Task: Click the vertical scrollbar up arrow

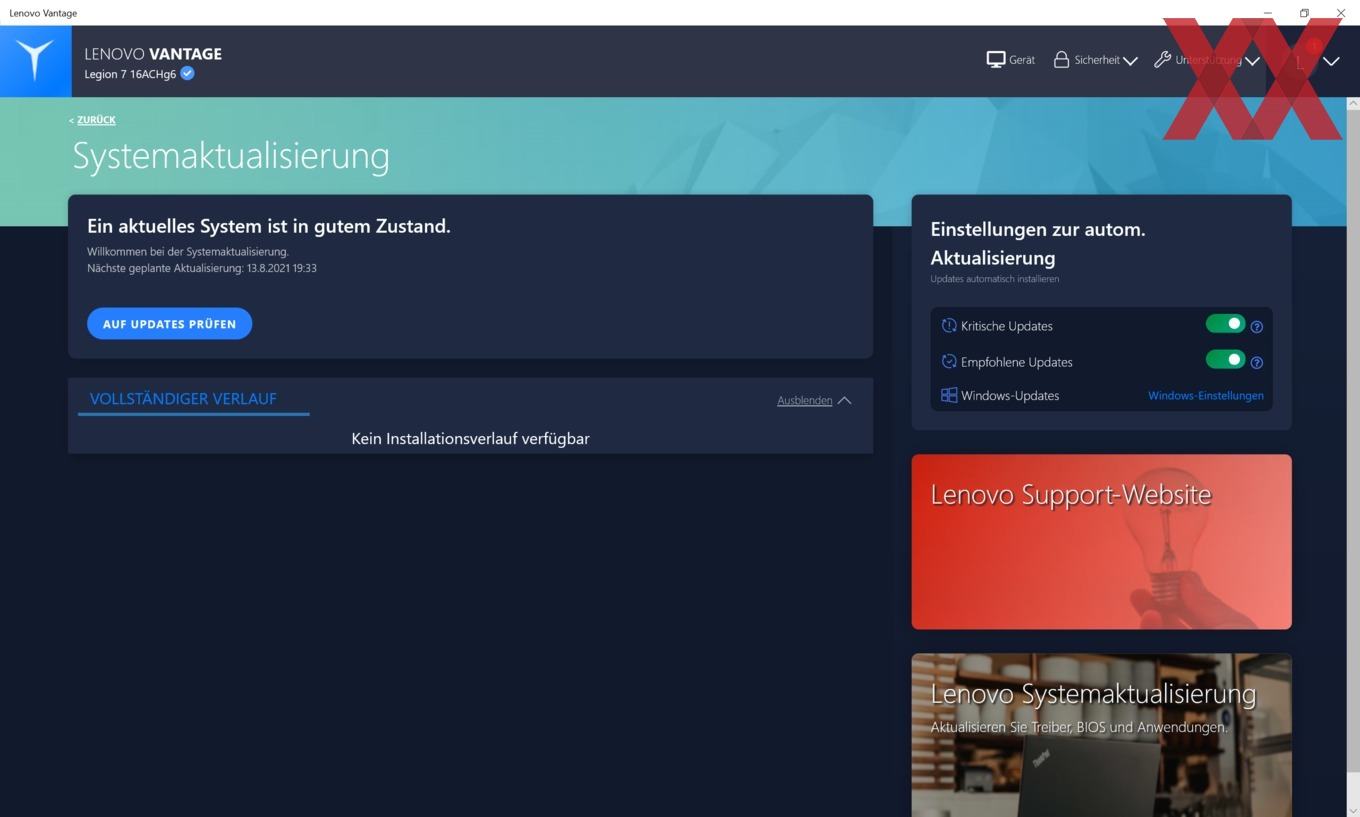Action: [1353, 104]
